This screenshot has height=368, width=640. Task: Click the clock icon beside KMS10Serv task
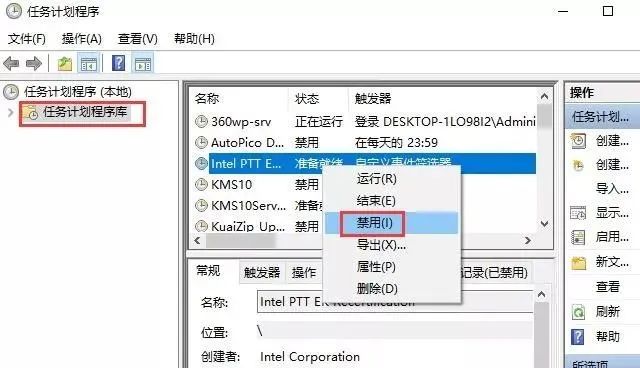point(201,205)
